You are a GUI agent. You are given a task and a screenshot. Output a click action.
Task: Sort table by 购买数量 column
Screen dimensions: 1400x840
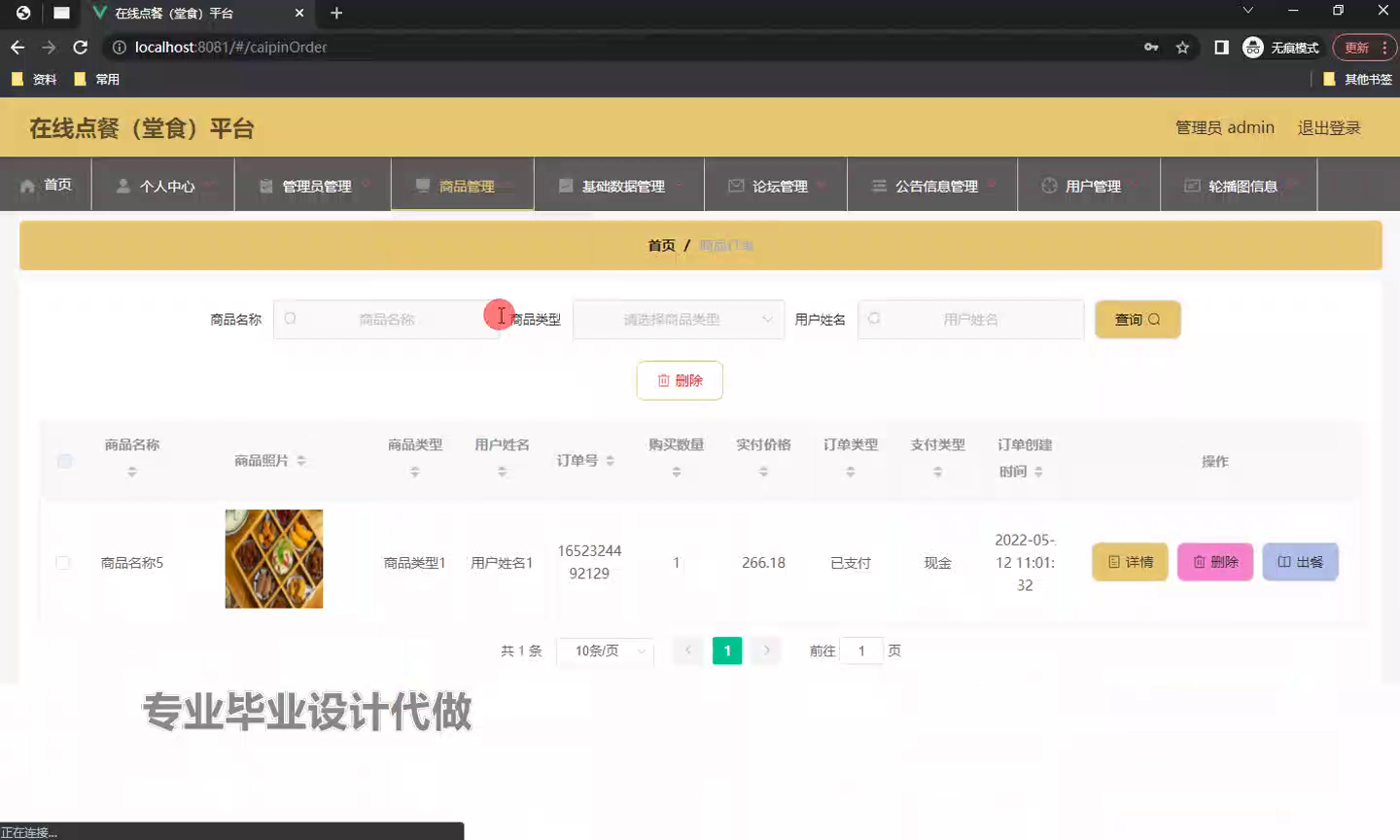click(677, 472)
